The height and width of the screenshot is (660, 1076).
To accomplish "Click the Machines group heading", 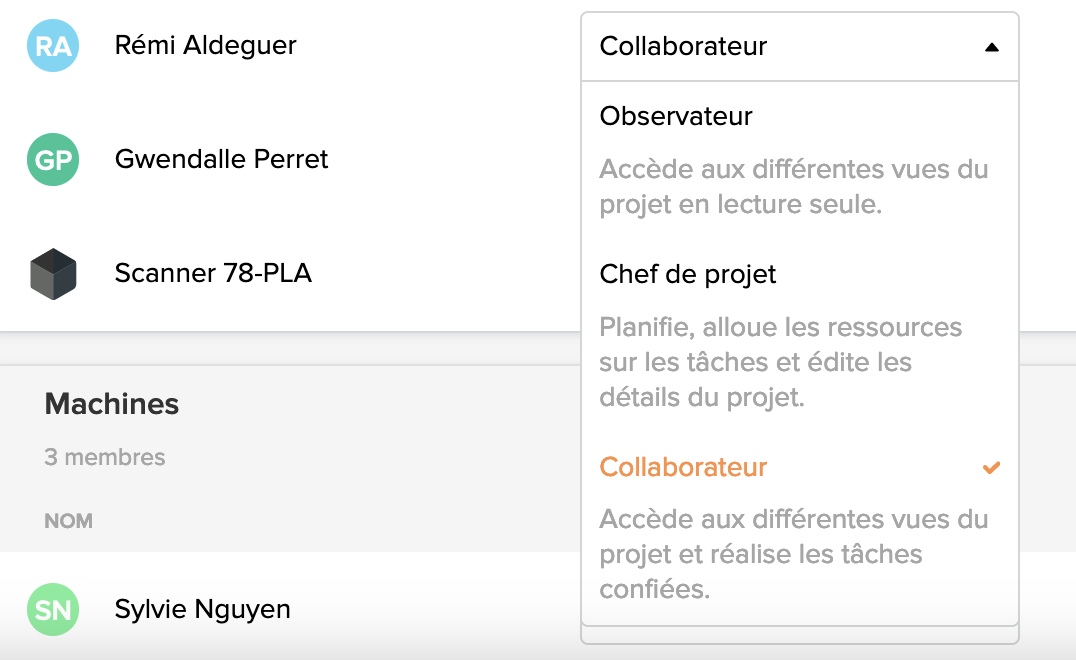I will coord(112,404).
